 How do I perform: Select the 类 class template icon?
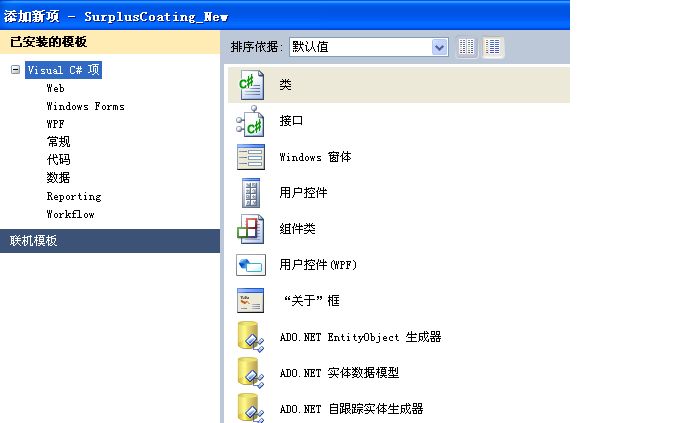(x=251, y=85)
